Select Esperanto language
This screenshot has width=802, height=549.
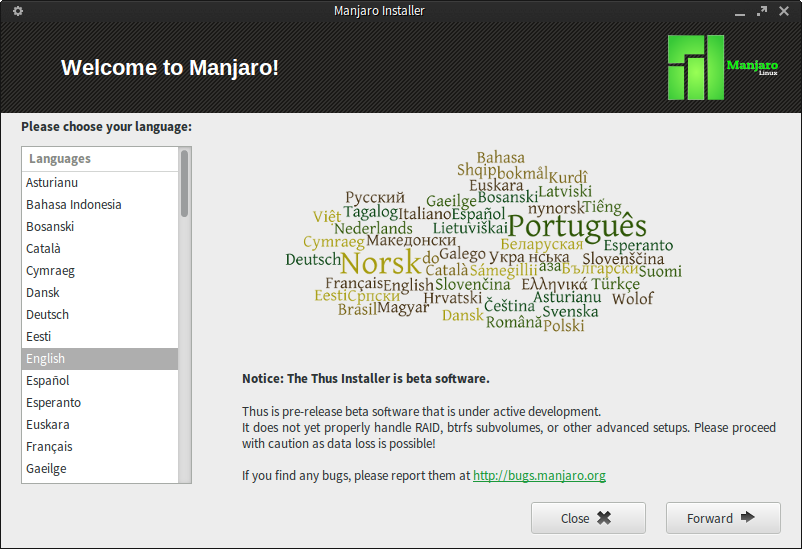(100, 403)
